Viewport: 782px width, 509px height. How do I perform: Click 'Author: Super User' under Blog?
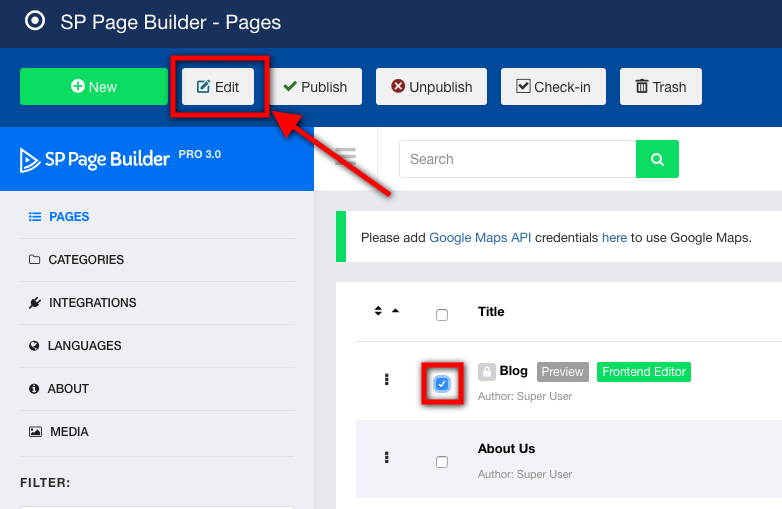click(x=525, y=396)
